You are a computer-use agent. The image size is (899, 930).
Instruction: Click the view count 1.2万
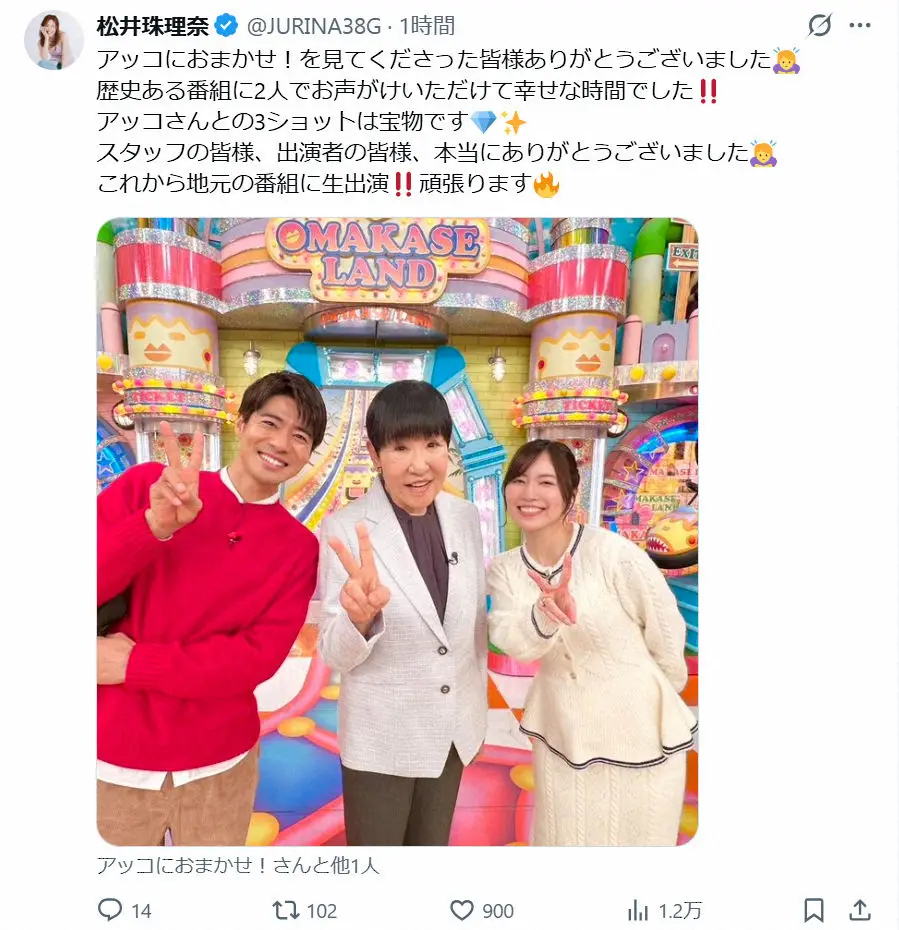[x=680, y=910]
